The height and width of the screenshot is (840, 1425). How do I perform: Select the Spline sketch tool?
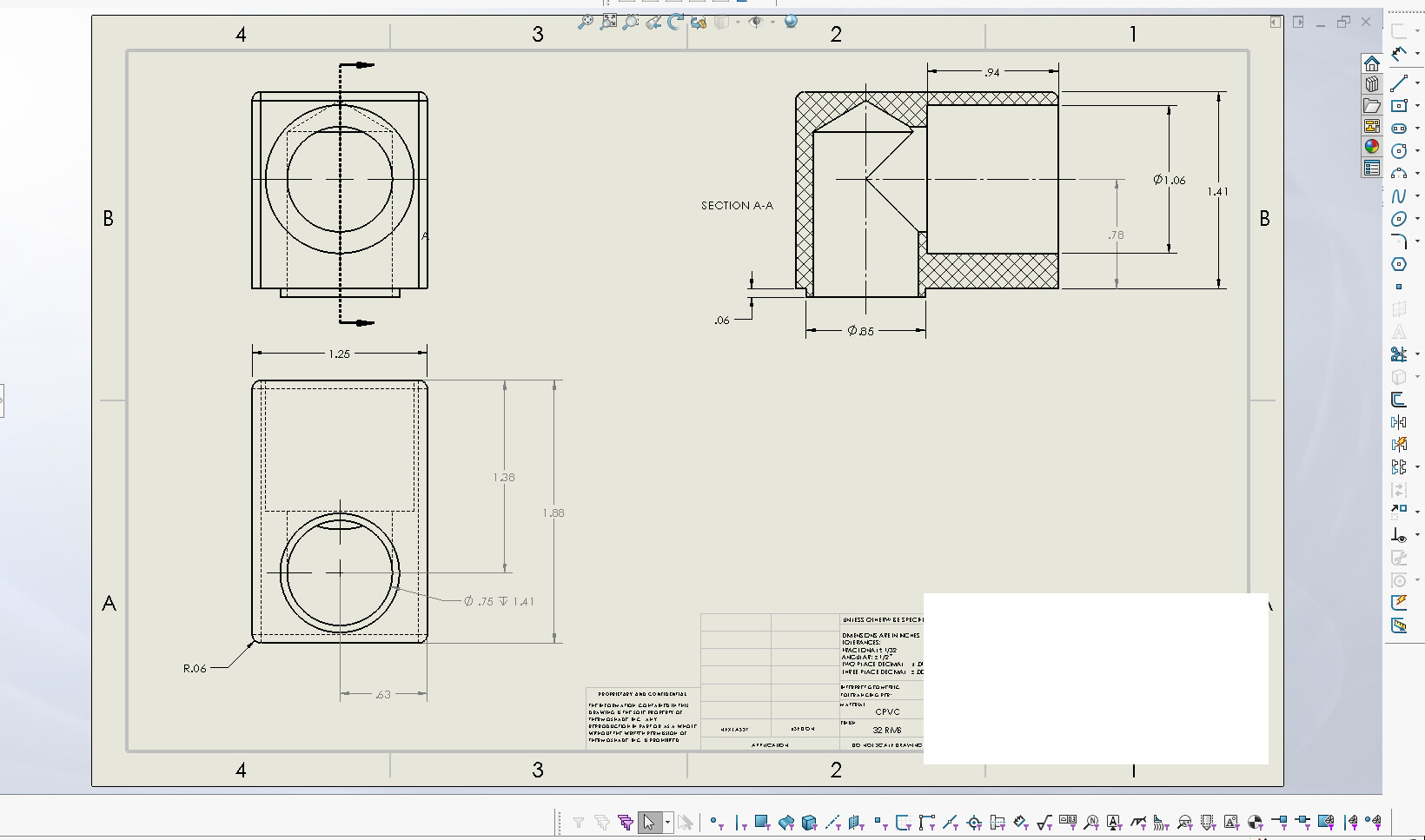point(1398,196)
